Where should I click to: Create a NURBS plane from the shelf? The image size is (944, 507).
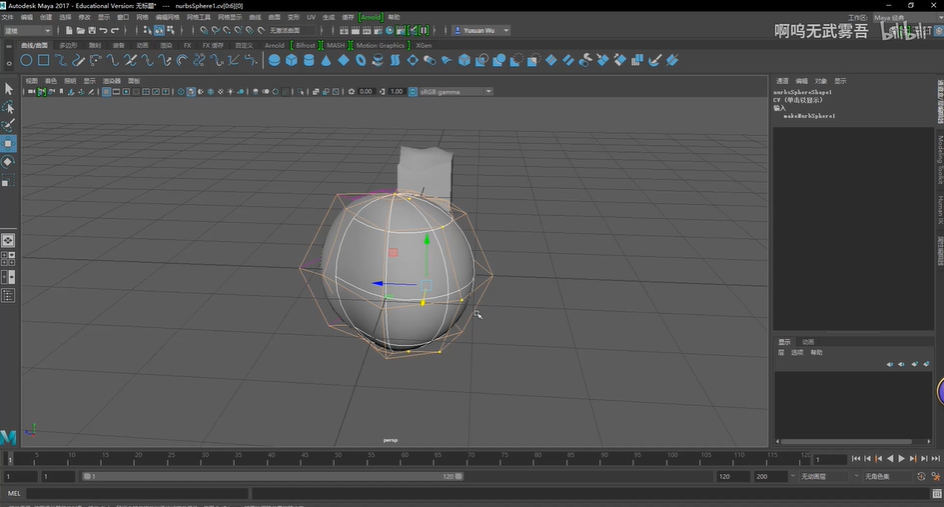tap(343, 60)
